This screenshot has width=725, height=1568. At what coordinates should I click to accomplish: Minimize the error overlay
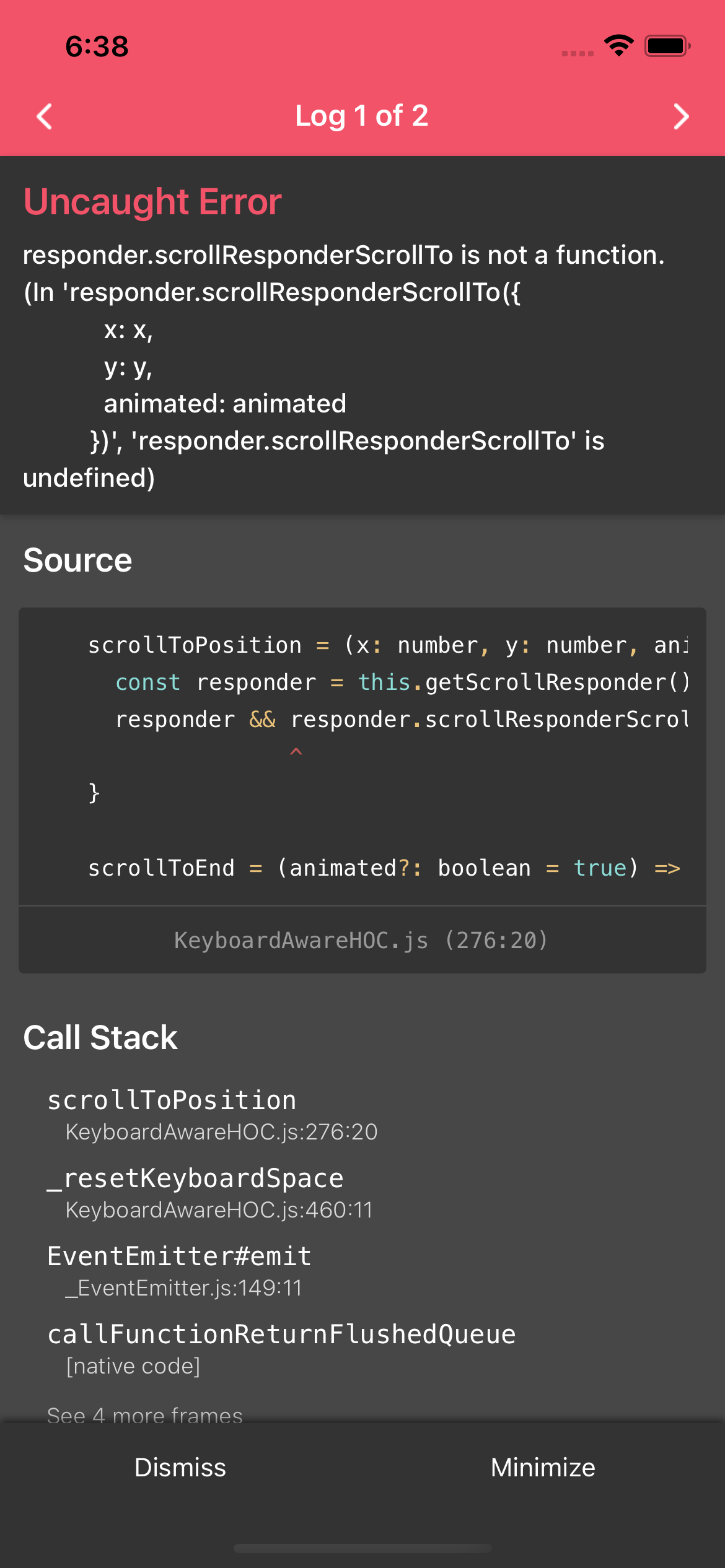pos(543,1467)
